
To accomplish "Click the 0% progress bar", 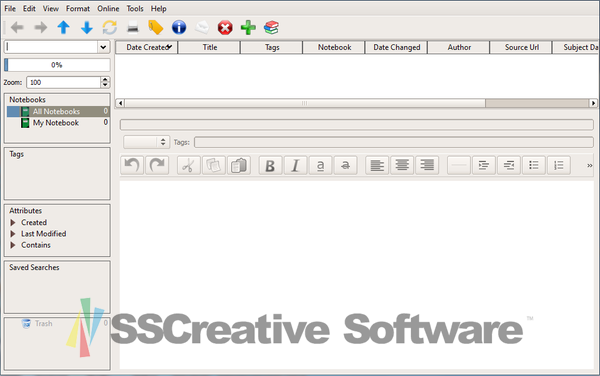I will (57, 65).
